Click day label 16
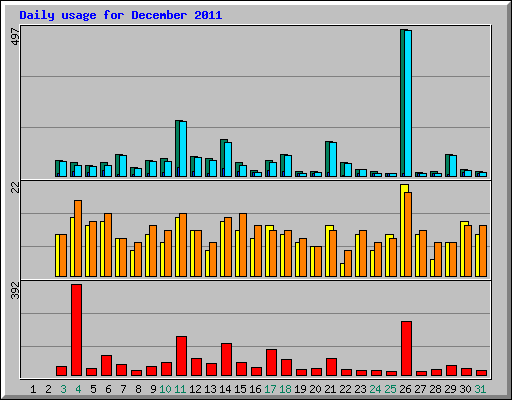The image size is (512, 400). click(255, 389)
